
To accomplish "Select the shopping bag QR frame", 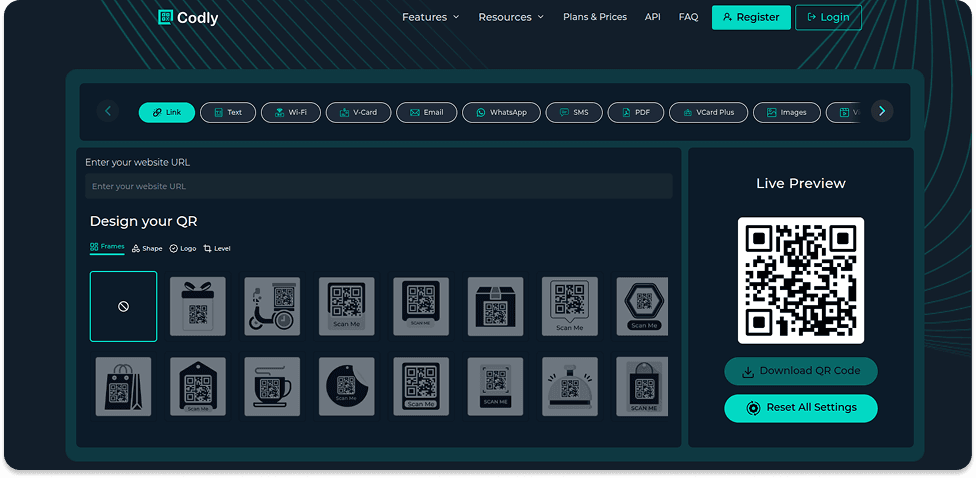I will (x=124, y=386).
